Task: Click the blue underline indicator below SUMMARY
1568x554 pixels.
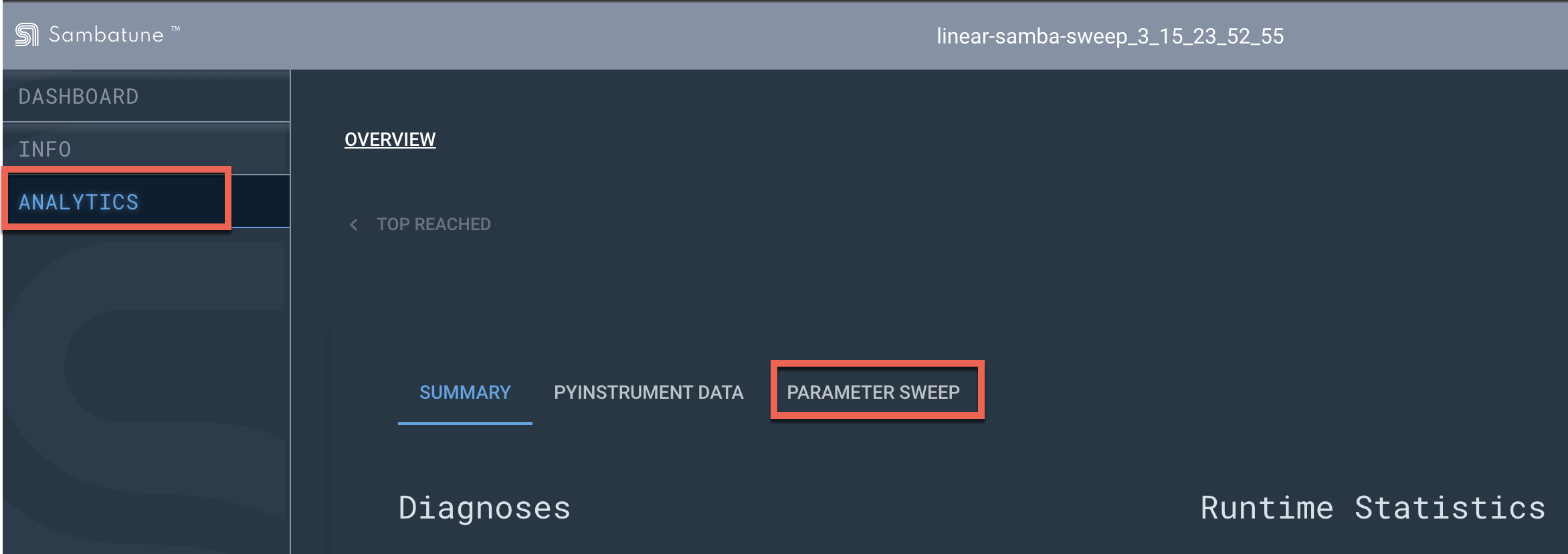Action: coord(464,423)
